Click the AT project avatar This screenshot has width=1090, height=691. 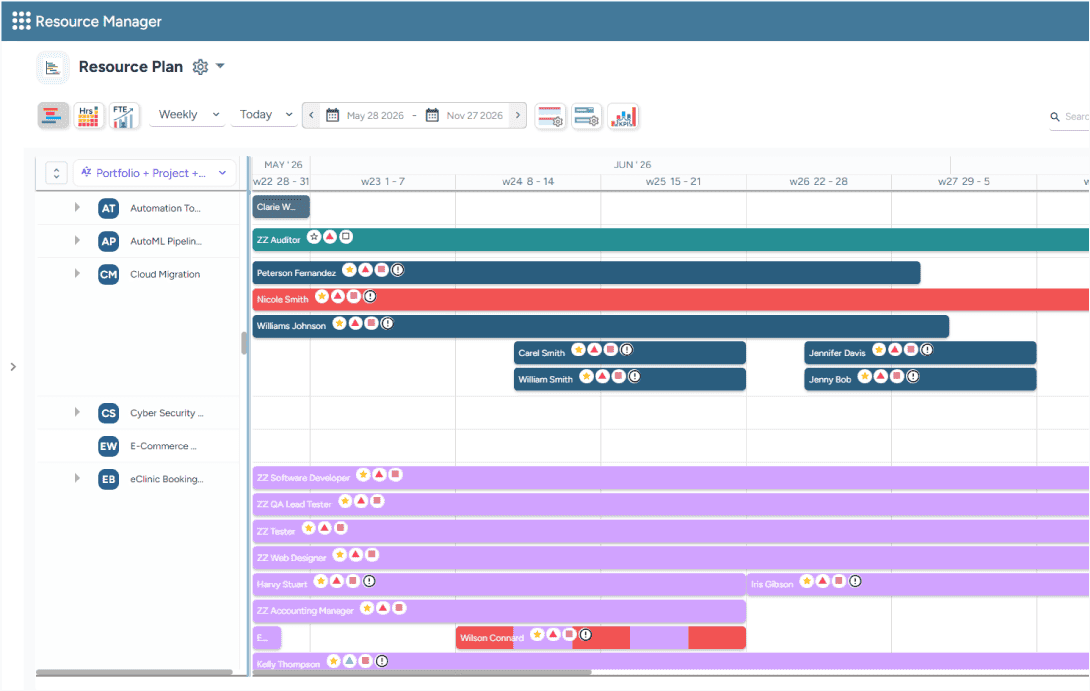(108, 208)
